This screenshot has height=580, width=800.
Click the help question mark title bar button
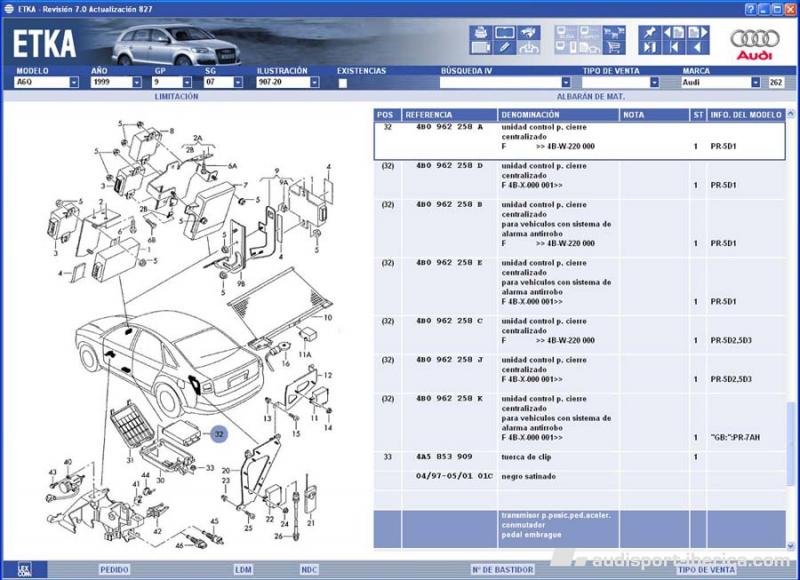tap(750, 9)
